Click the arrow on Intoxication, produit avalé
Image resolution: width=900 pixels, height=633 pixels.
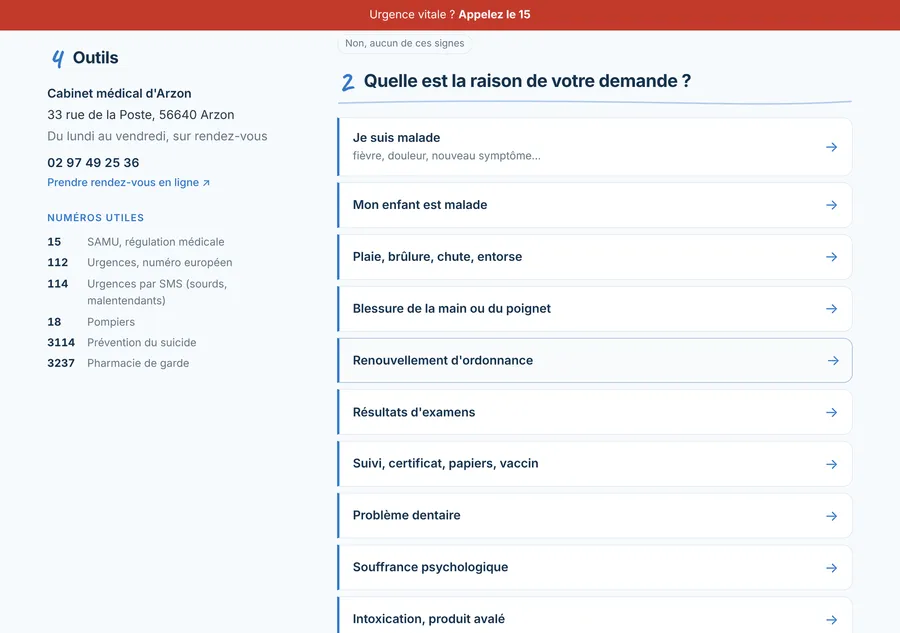click(x=831, y=620)
